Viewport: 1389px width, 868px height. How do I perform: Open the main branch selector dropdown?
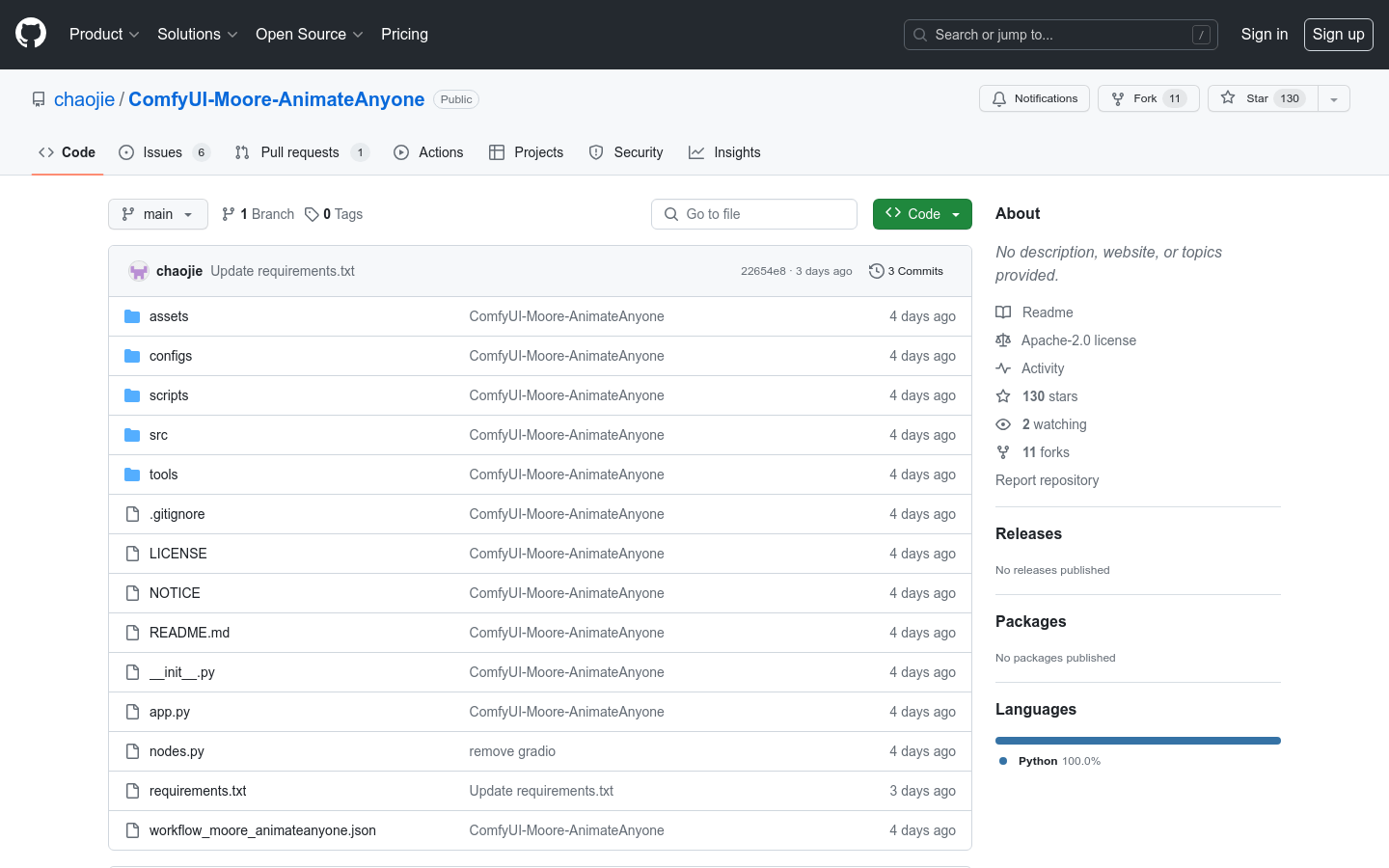click(x=158, y=214)
